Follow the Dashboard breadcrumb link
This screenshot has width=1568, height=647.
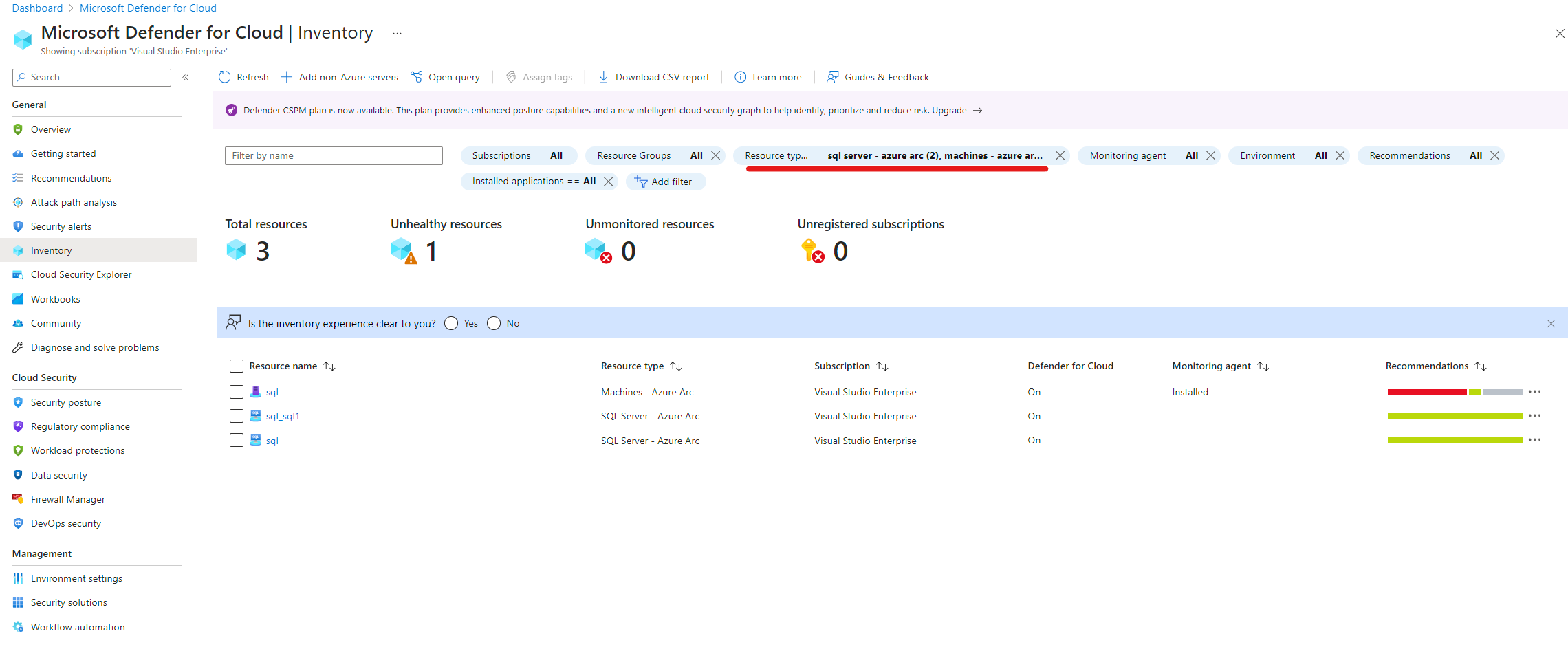pos(37,8)
